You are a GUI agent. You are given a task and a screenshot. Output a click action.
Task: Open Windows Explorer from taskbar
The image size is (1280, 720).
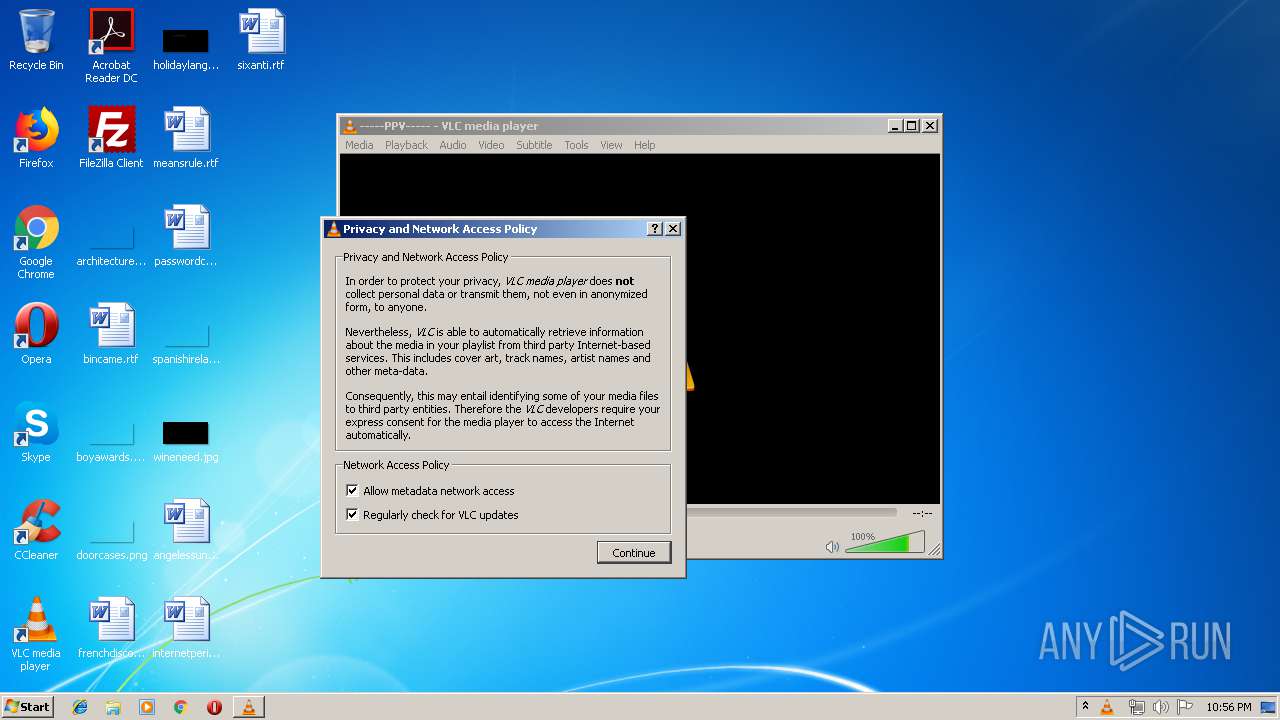click(113, 707)
